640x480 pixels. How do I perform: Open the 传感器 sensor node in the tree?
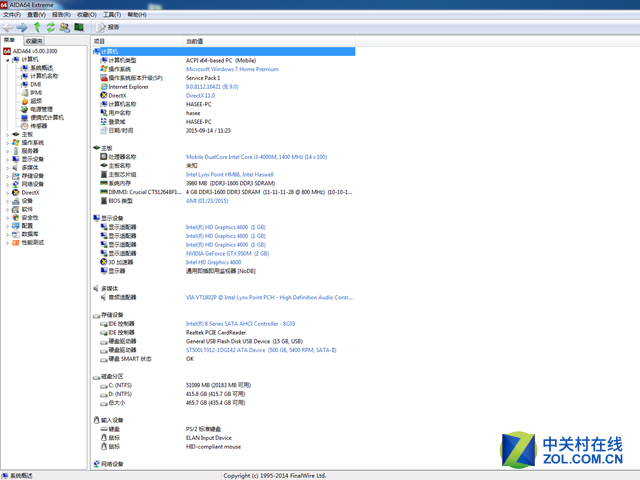pyautogui.click(x=38, y=126)
